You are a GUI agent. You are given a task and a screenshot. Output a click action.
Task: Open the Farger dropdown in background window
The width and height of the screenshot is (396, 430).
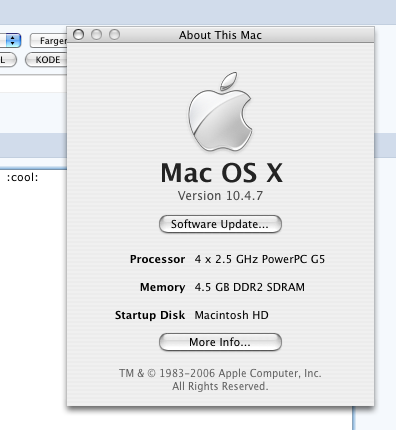click(x=49, y=41)
